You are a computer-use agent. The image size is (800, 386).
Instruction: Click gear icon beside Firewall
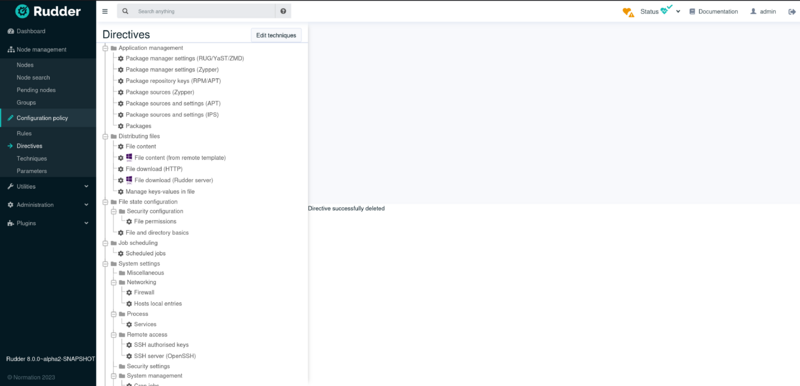pyautogui.click(x=129, y=293)
